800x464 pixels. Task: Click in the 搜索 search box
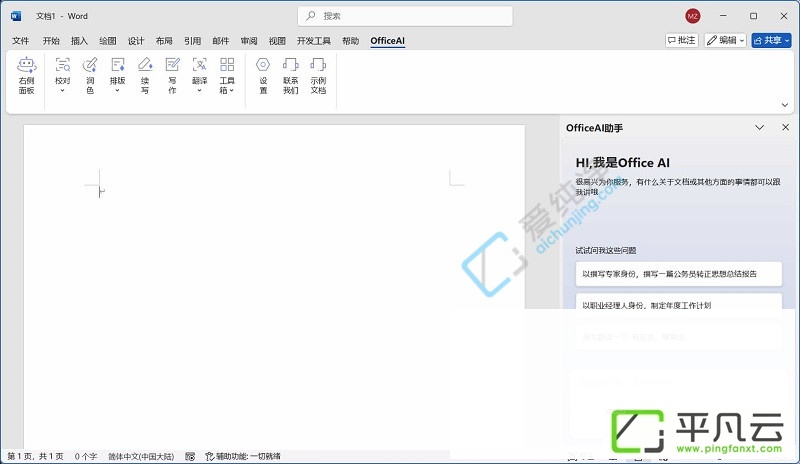click(405, 16)
